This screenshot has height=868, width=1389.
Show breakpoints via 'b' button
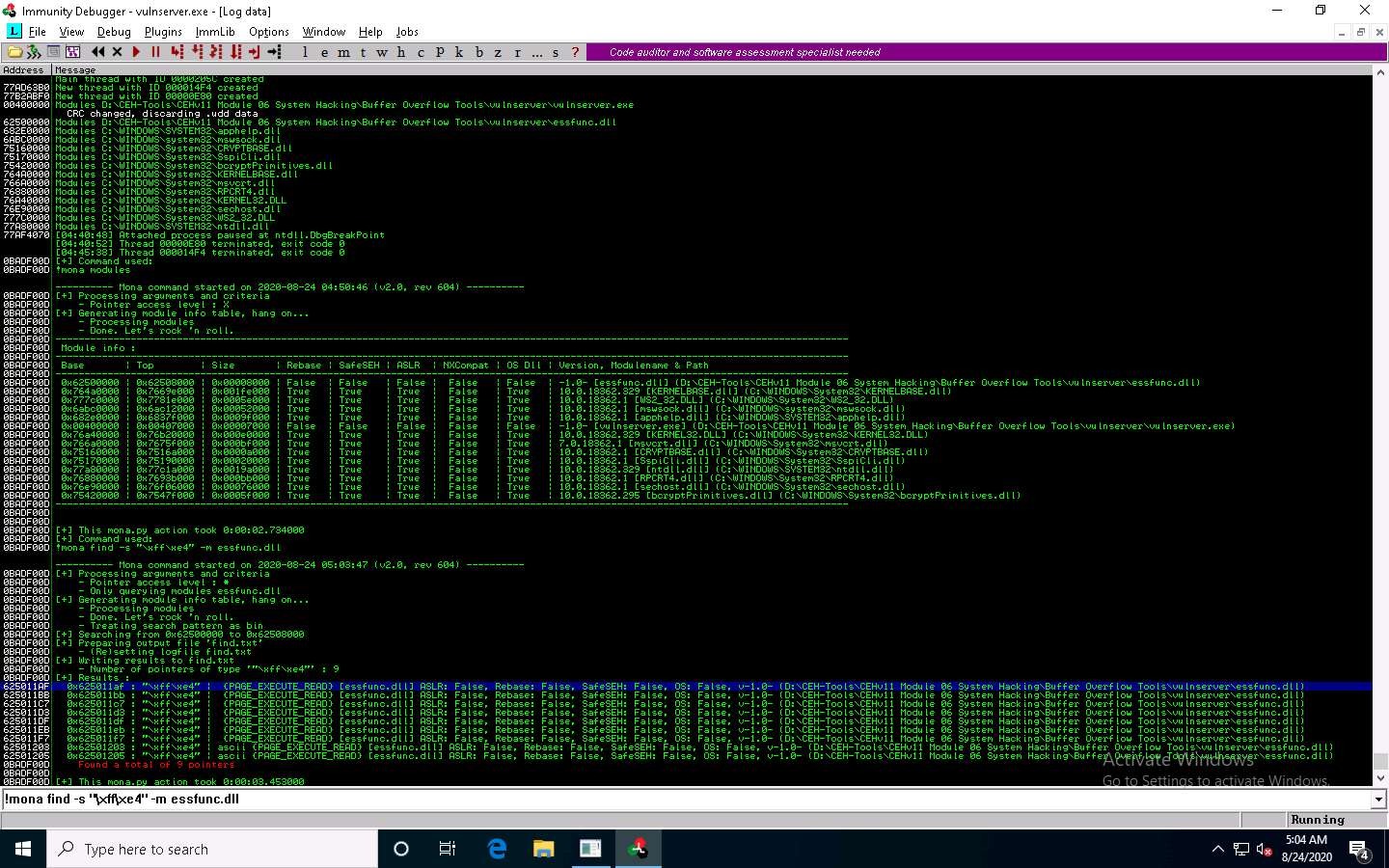pos(478,52)
